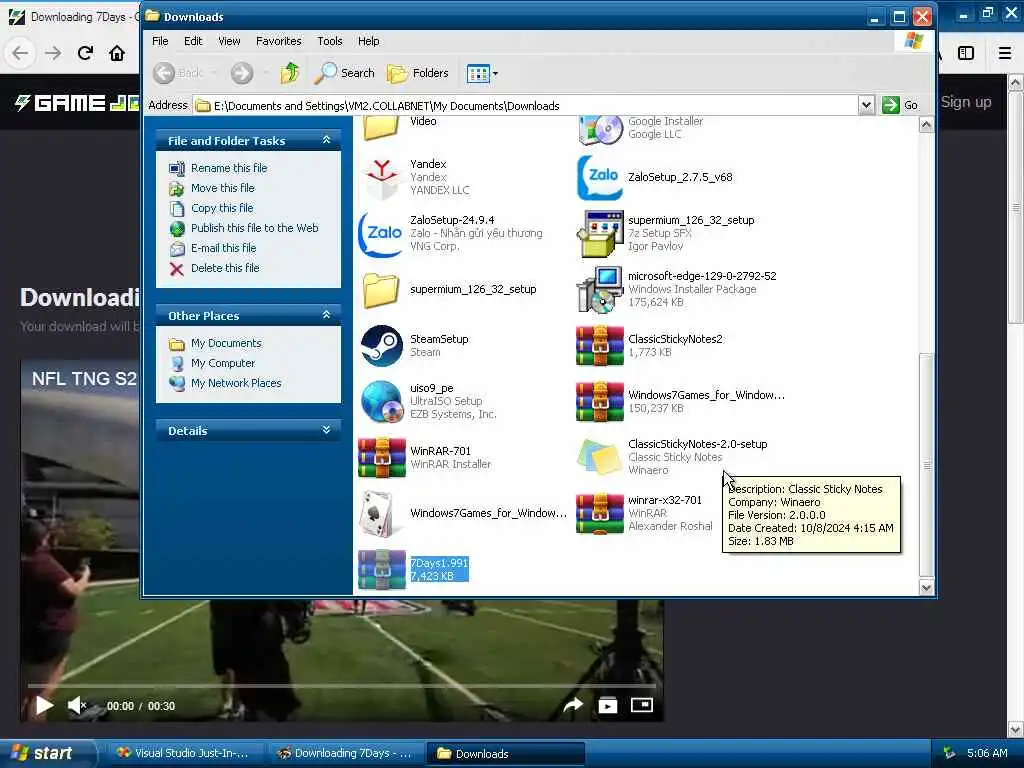The image size is (1024, 768).
Task: Toggle the Folders pane button
Action: click(x=418, y=73)
